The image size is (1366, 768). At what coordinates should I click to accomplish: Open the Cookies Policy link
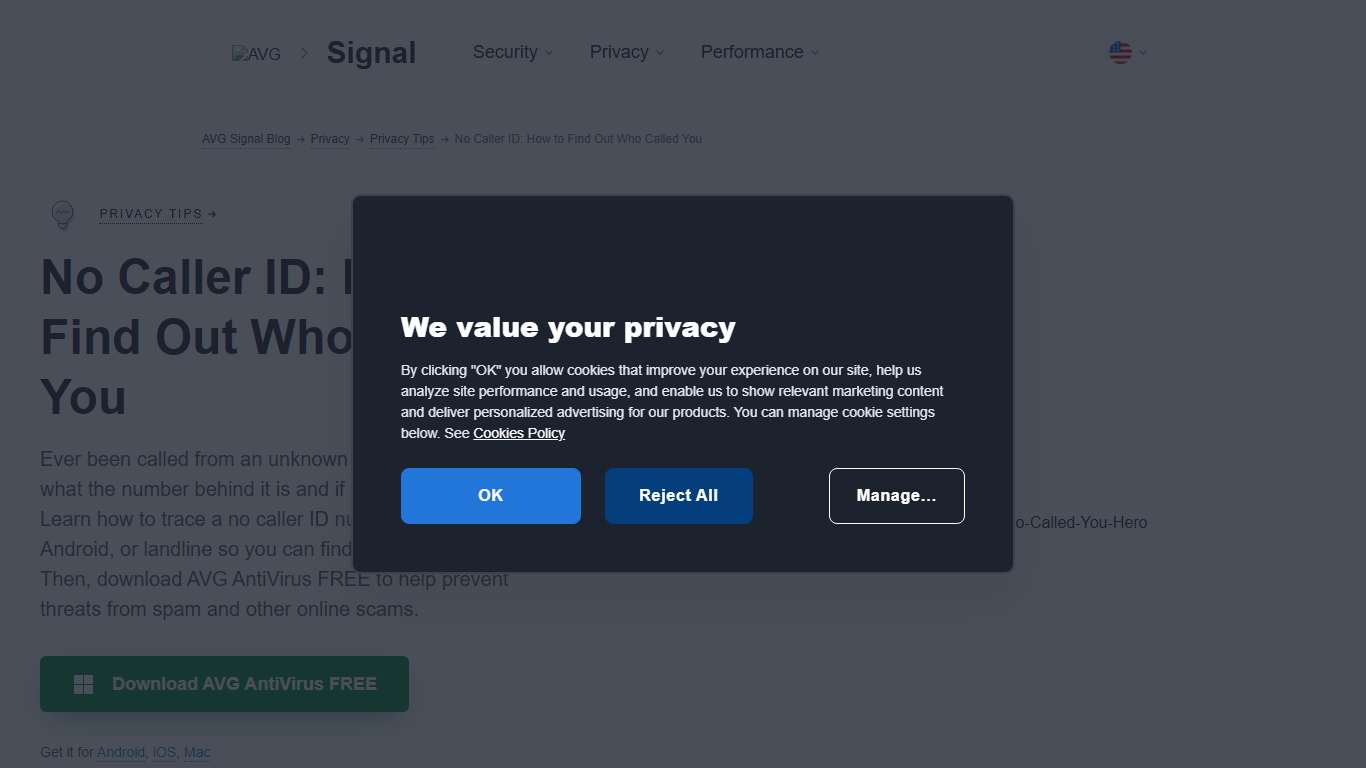tap(519, 433)
